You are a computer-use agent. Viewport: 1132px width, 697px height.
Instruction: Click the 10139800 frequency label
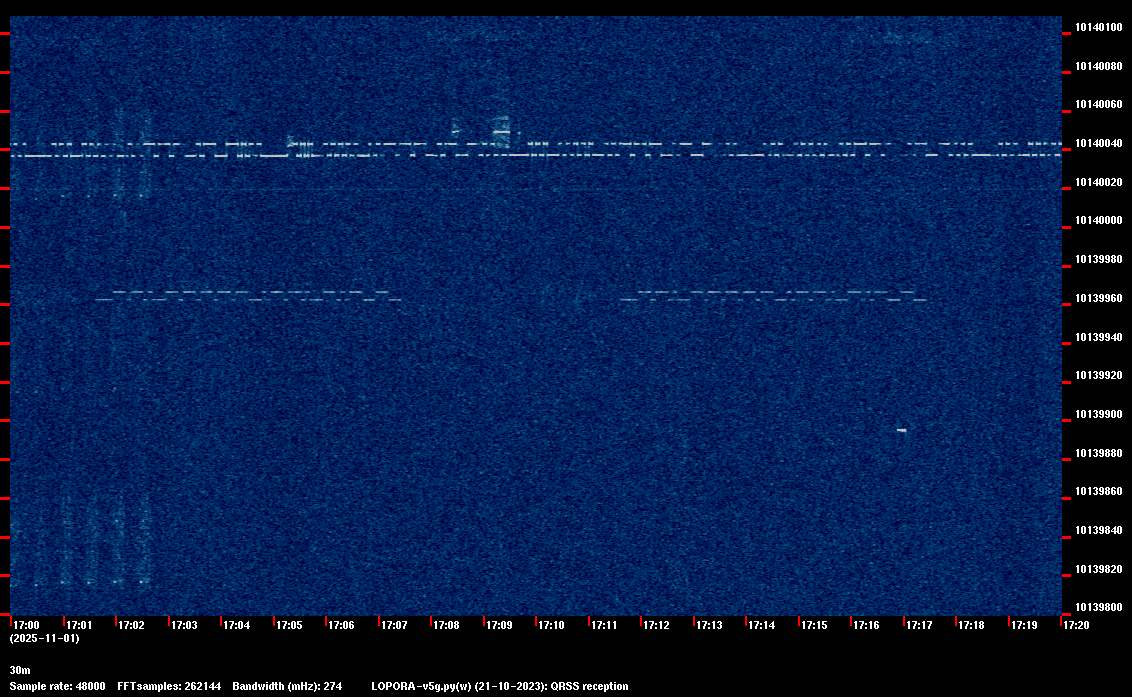pos(1099,607)
